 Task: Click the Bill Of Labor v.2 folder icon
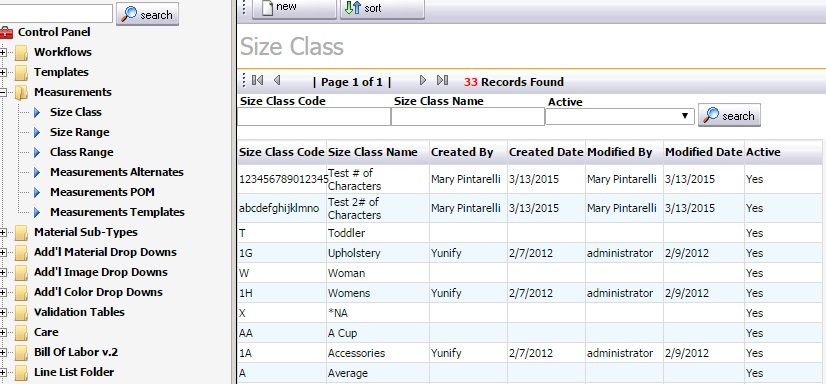pos(22,353)
